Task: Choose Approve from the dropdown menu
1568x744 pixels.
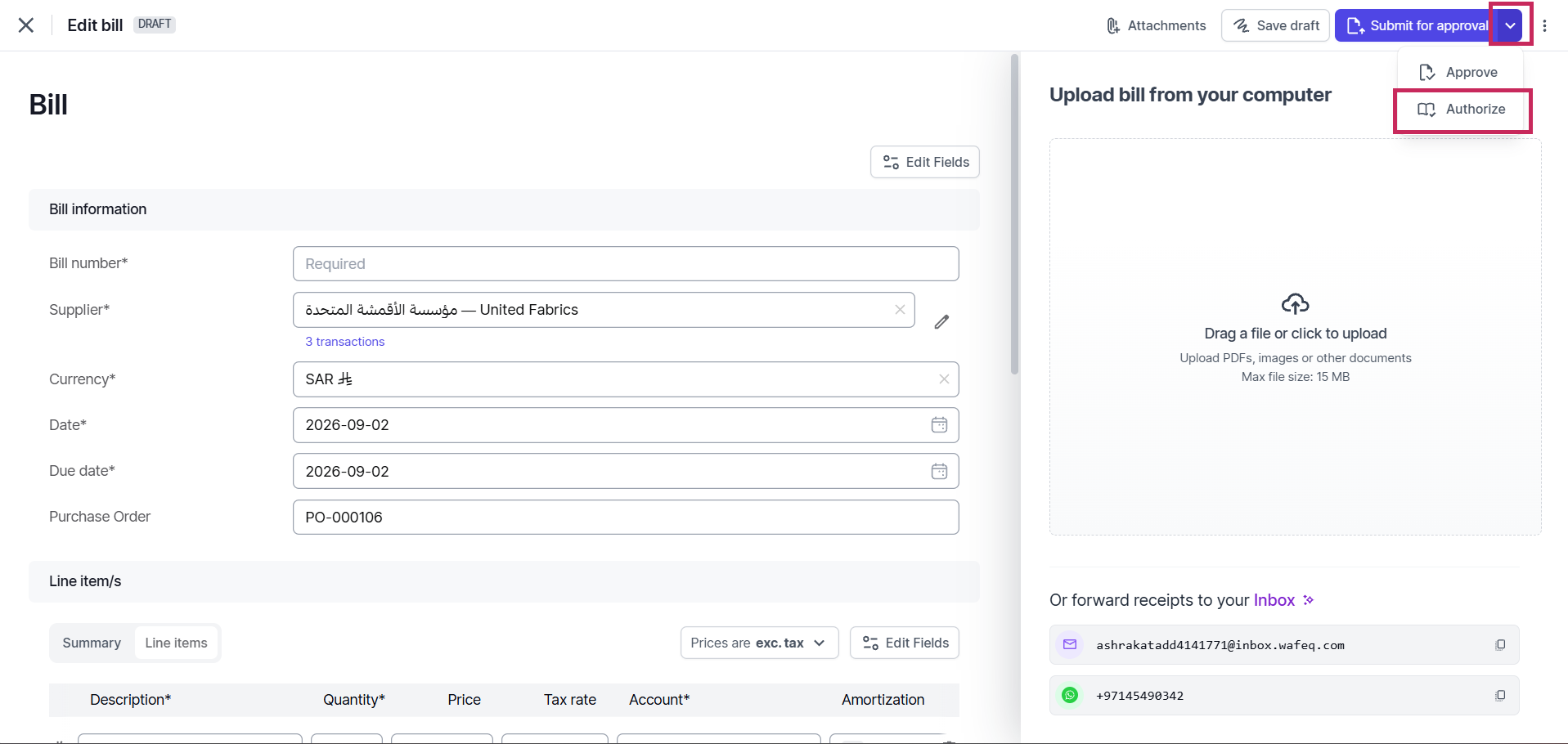Action: coord(1460,72)
